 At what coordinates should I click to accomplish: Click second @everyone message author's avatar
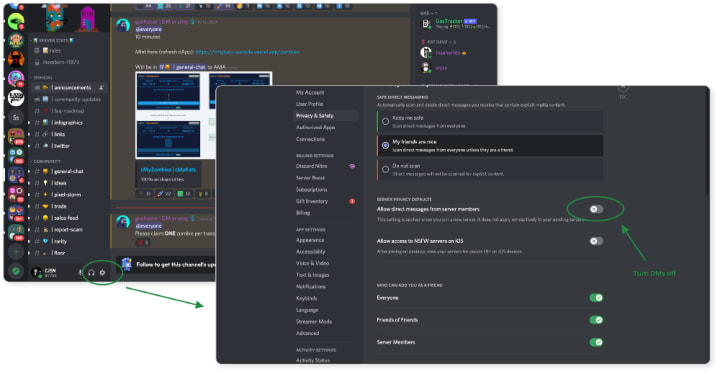coord(123,222)
